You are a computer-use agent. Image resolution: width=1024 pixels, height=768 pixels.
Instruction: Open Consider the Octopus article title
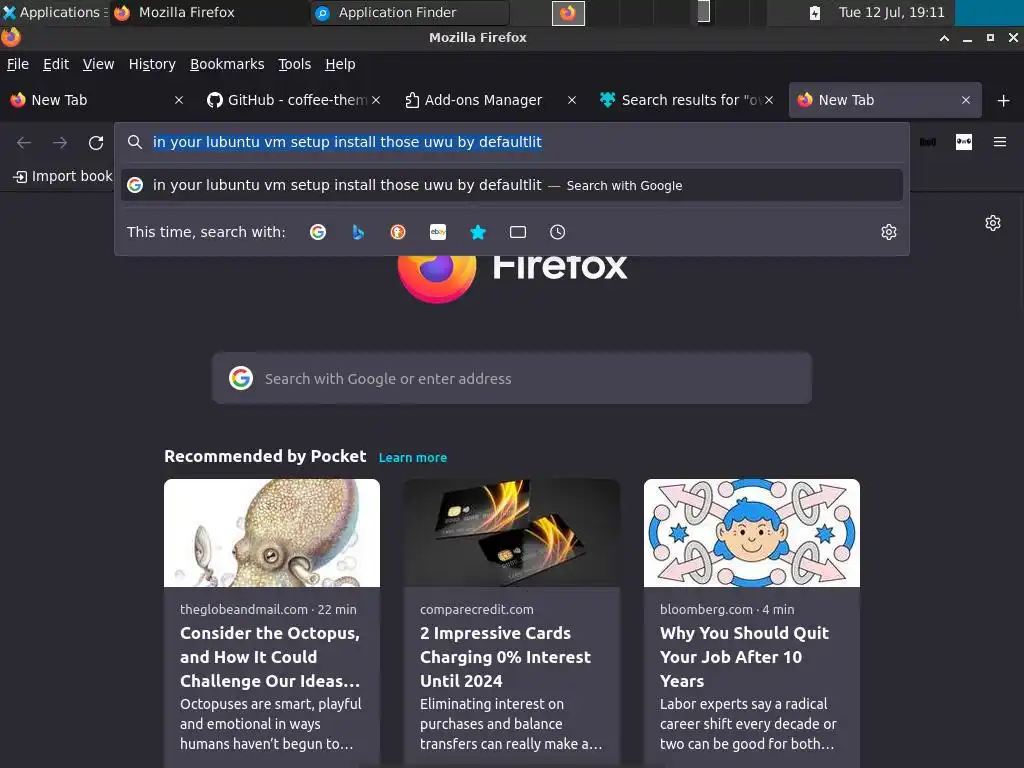(x=270, y=657)
